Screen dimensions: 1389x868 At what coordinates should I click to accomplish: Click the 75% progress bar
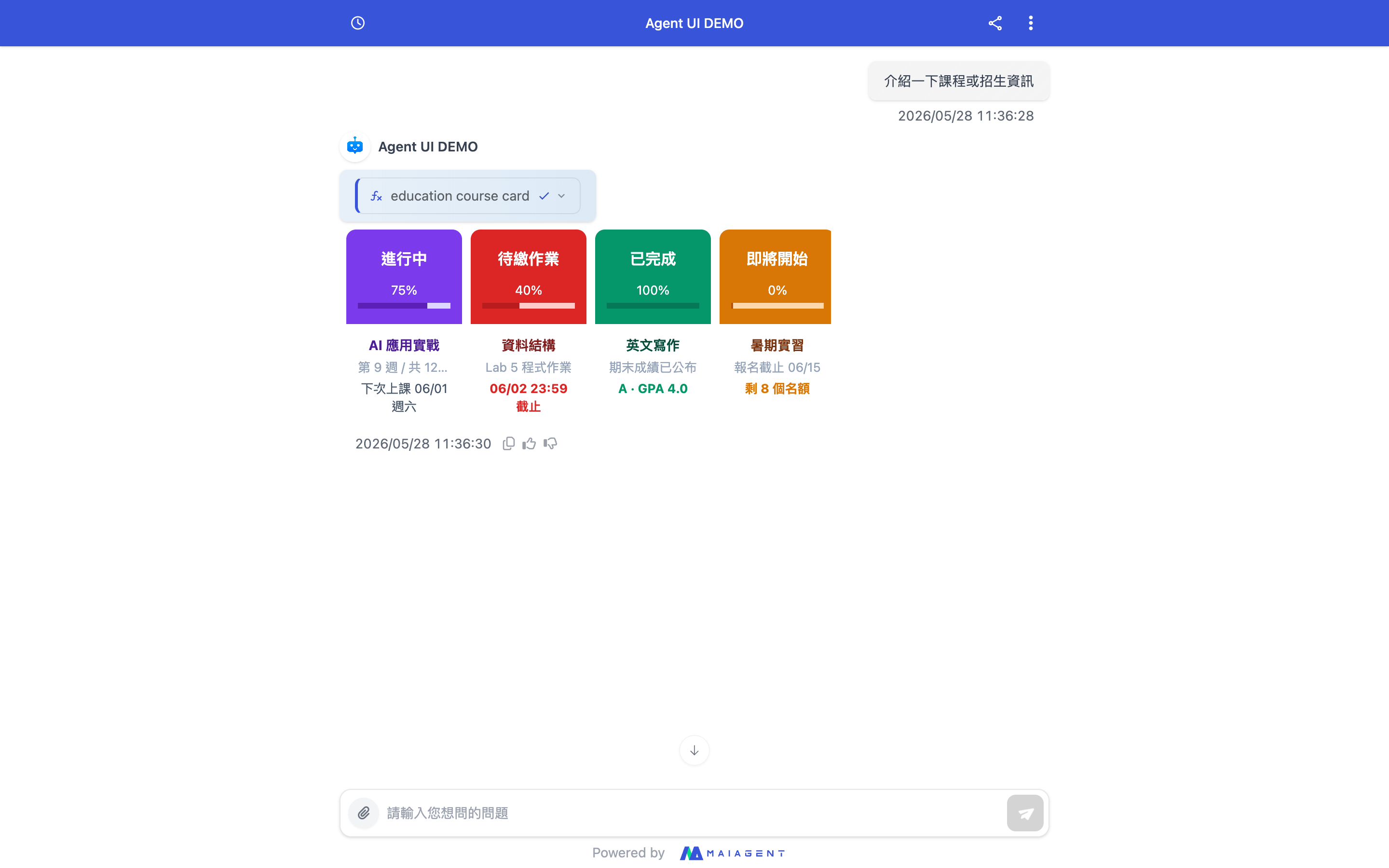click(404, 306)
